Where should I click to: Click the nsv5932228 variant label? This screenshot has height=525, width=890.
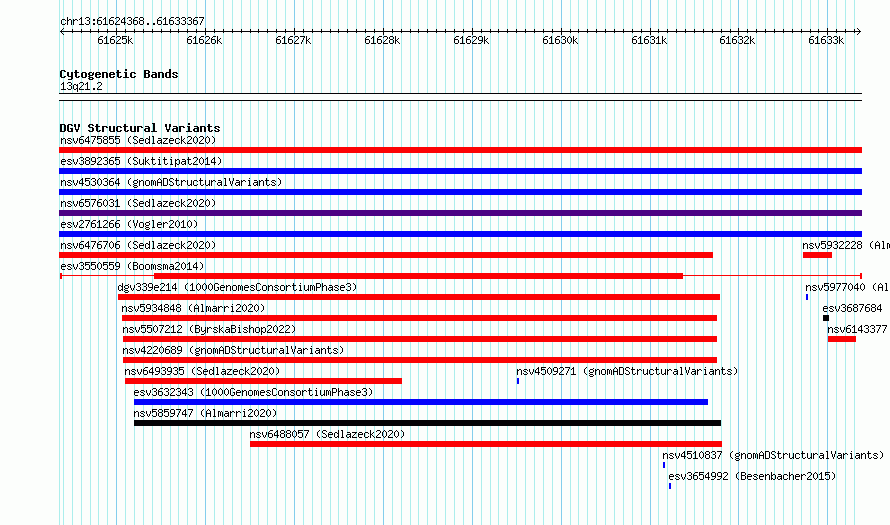(x=846, y=245)
